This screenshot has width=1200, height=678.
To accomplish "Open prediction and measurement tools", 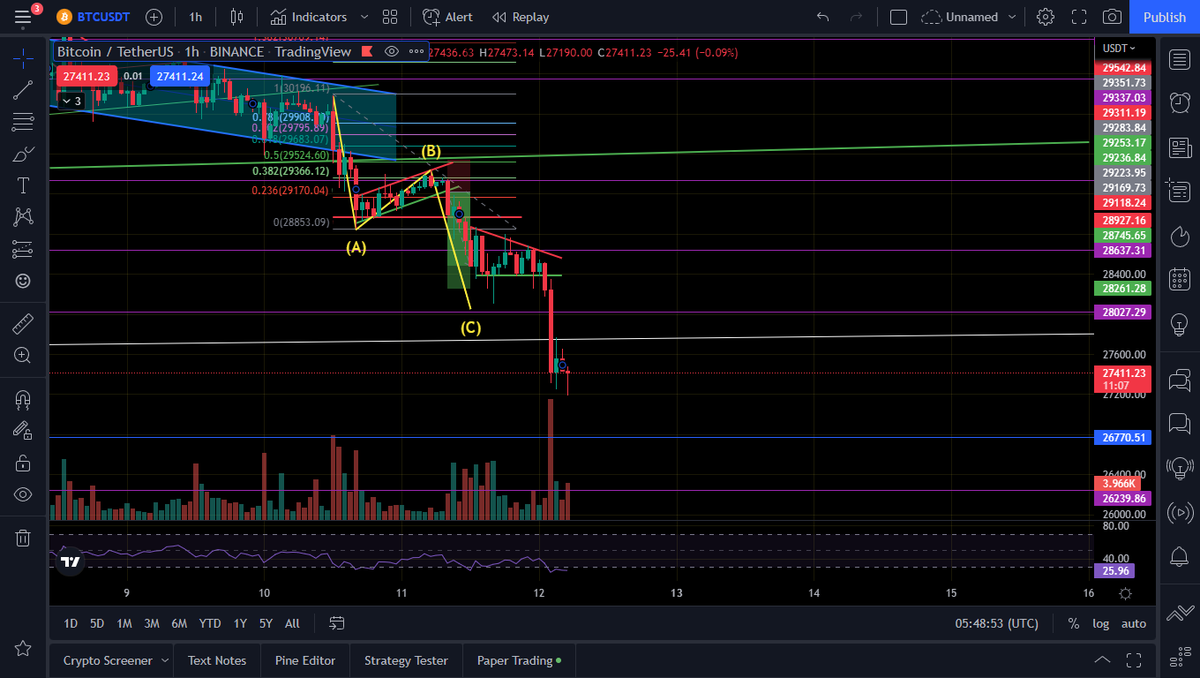I will [x=22, y=249].
